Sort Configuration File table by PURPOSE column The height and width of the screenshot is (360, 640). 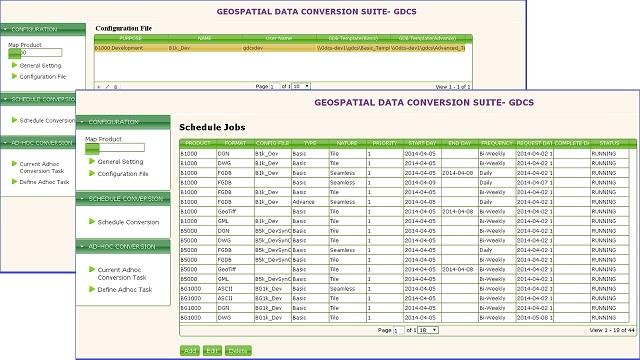click(x=131, y=38)
